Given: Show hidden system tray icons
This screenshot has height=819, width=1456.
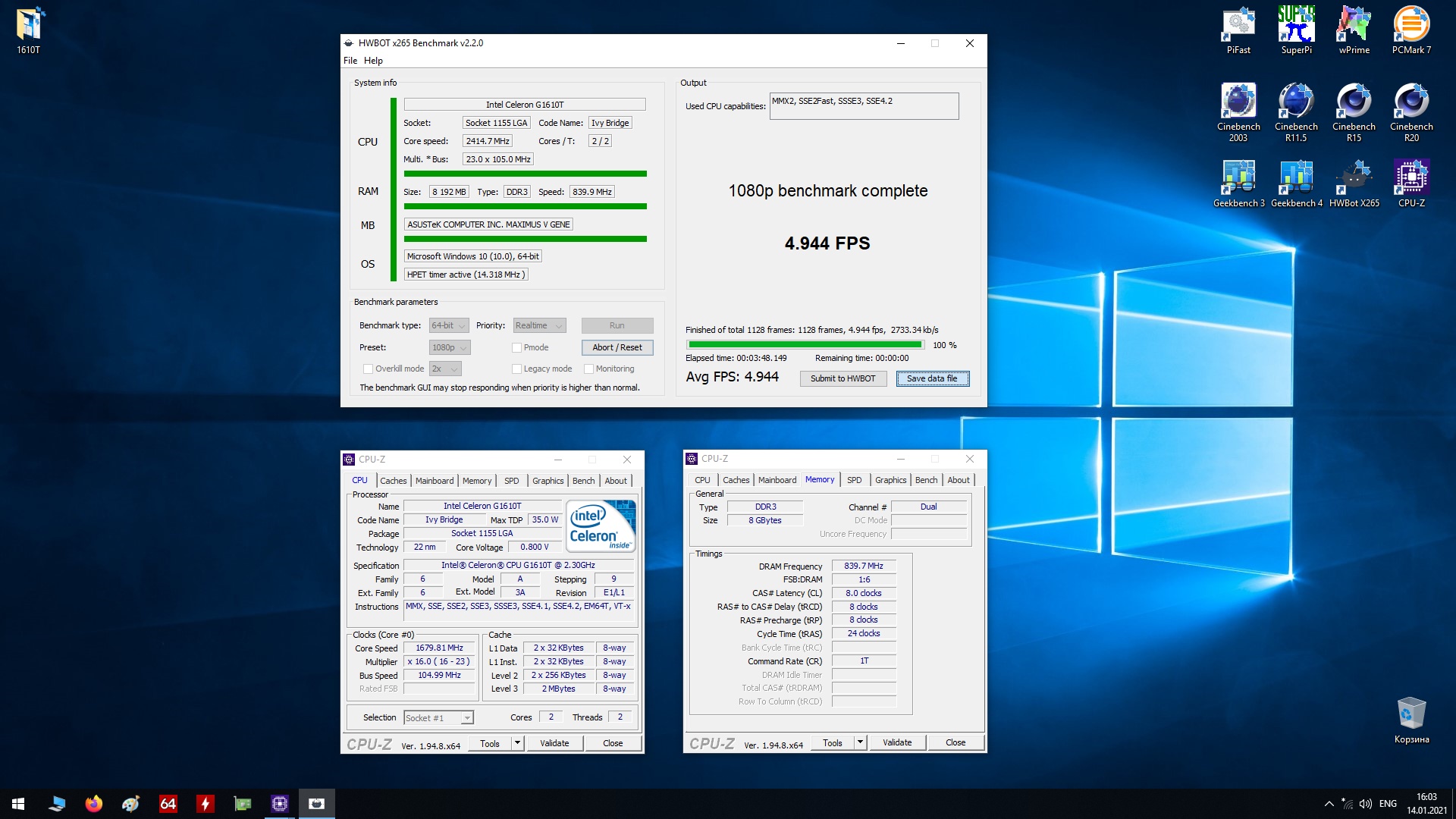Looking at the screenshot, I should click(x=1329, y=804).
